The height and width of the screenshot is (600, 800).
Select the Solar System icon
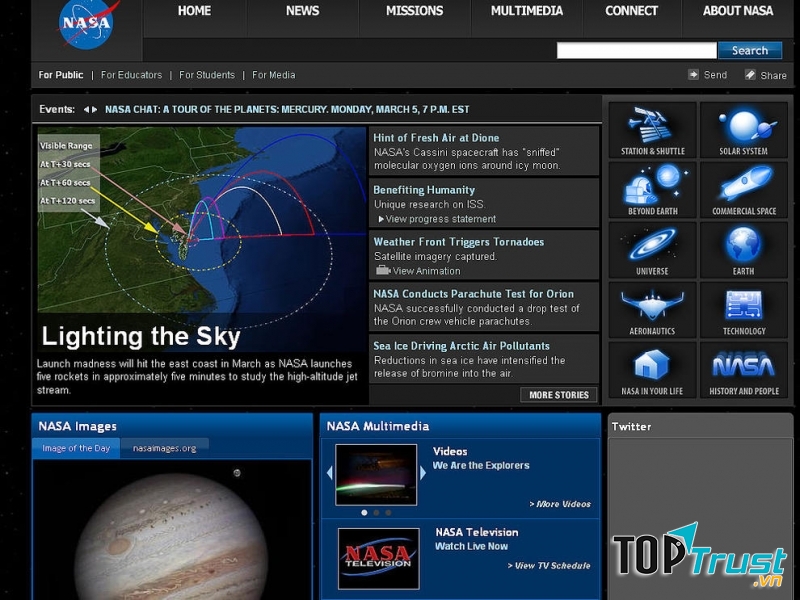(743, 130)
